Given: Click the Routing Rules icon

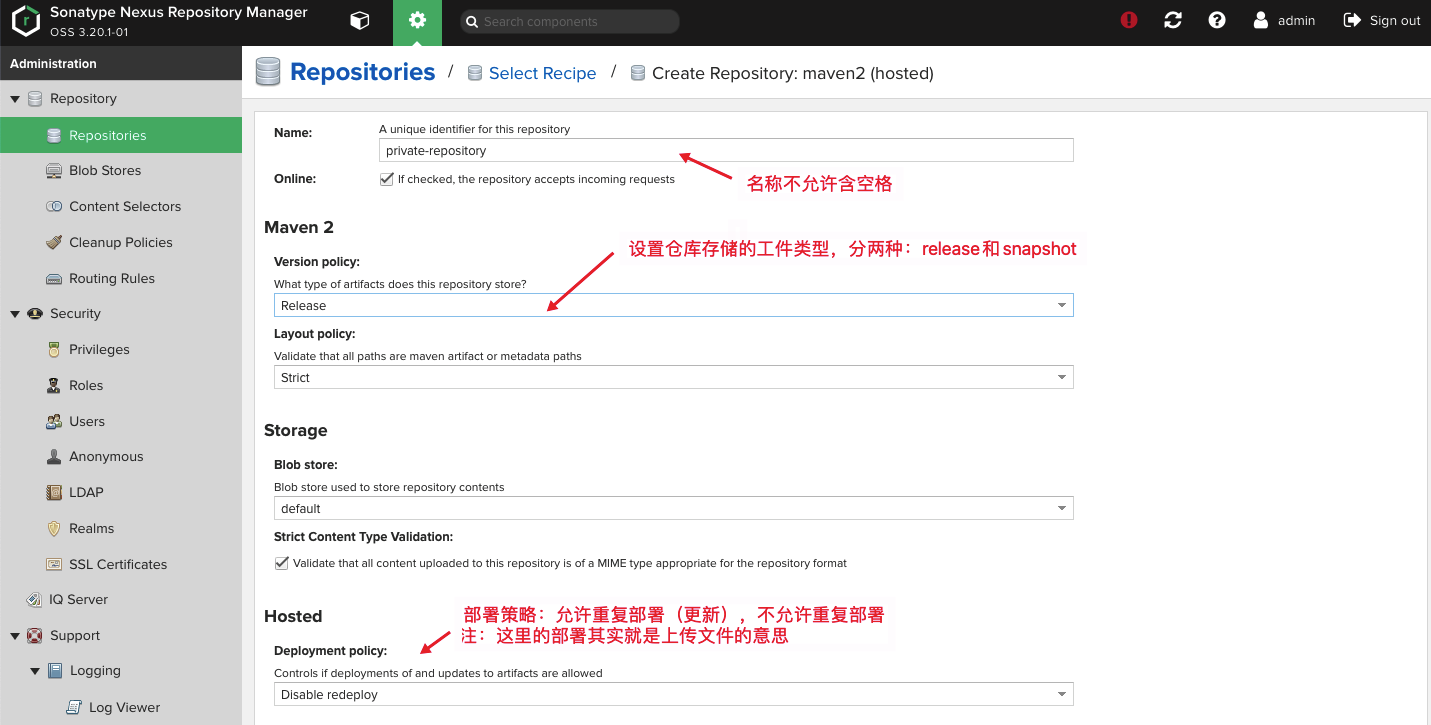Looking at the screenshot, I should 54,279.
